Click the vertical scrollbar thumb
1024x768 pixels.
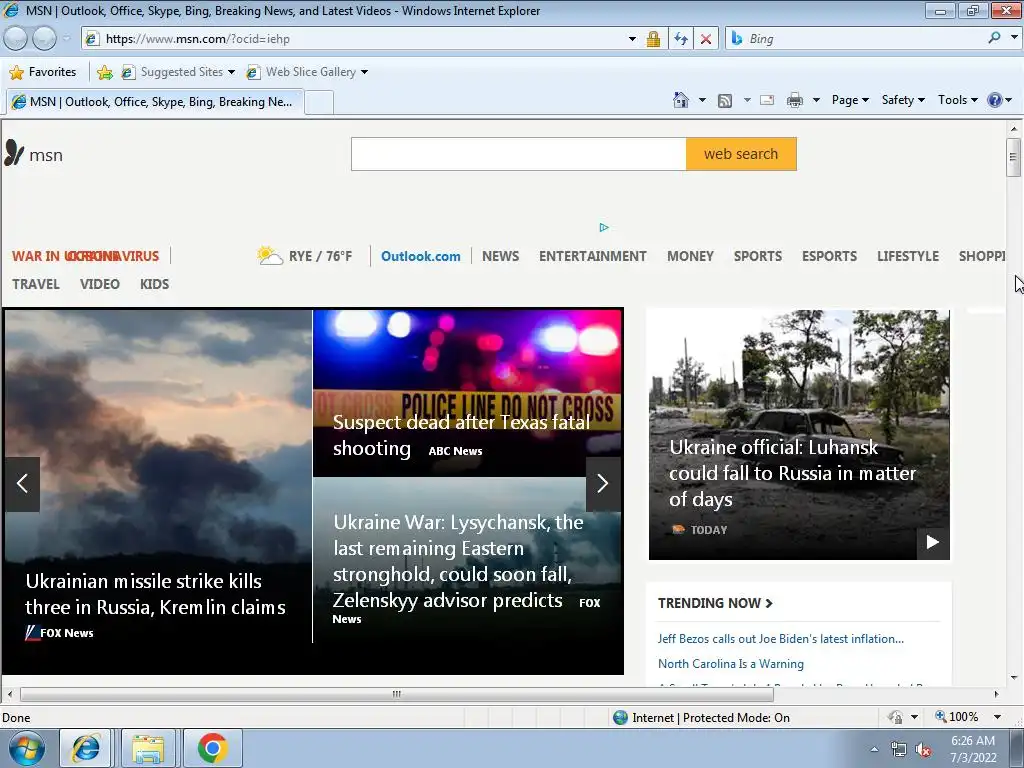1013,157
